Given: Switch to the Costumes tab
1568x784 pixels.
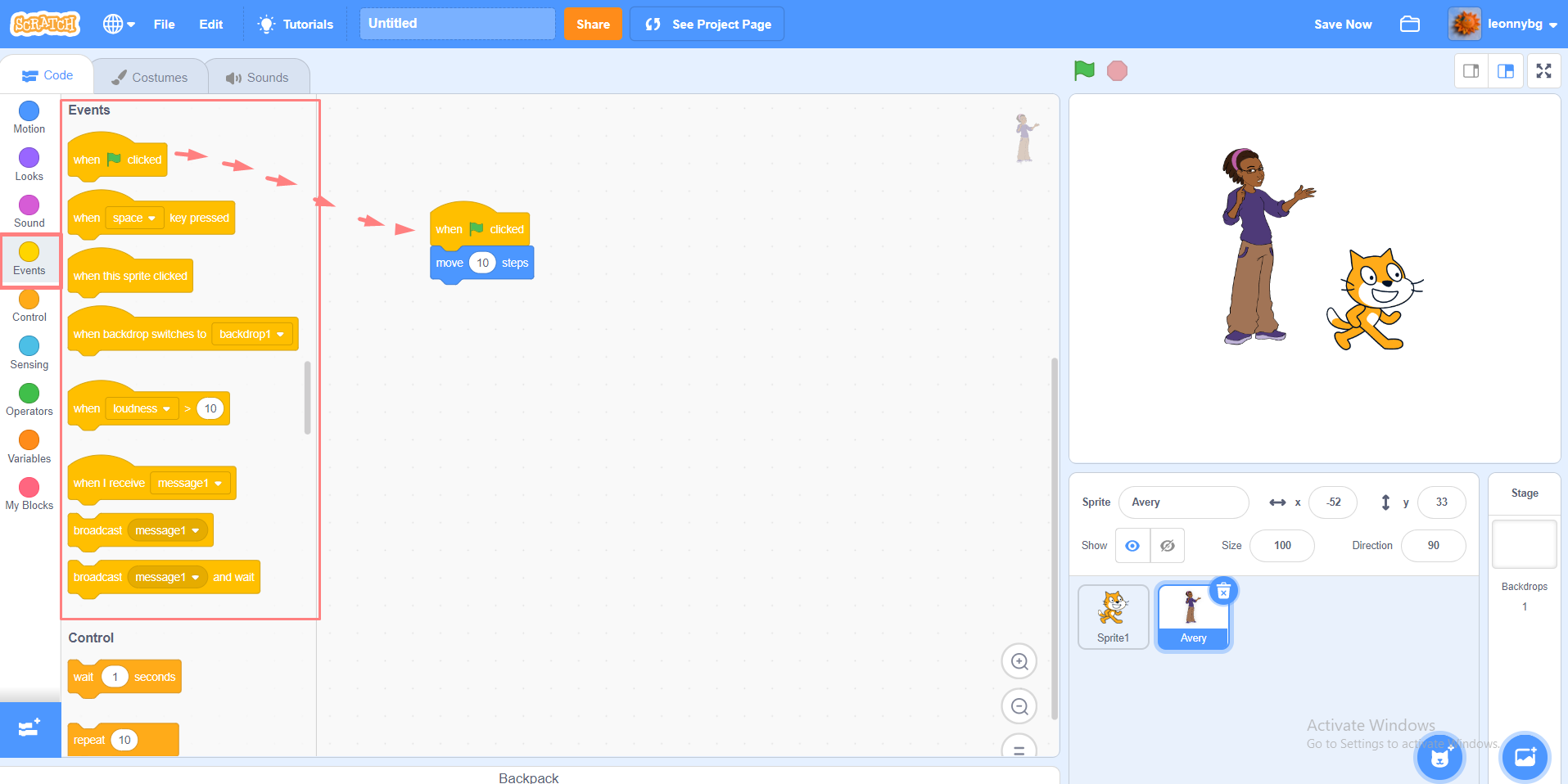Looking at the screenshot, I should click(x=150, y=77).
